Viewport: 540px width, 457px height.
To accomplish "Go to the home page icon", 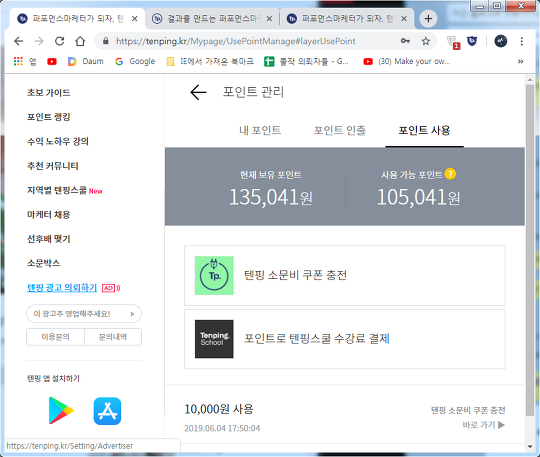I will (80, 41).
